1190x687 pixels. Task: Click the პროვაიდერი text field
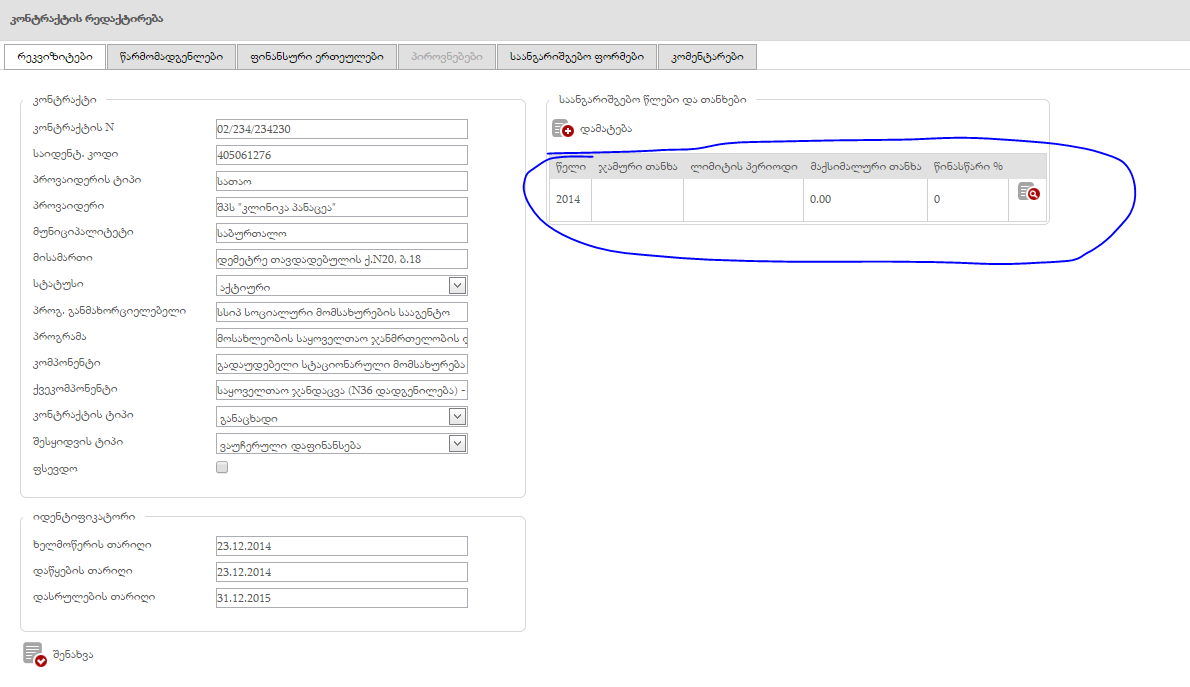[341, 207]
